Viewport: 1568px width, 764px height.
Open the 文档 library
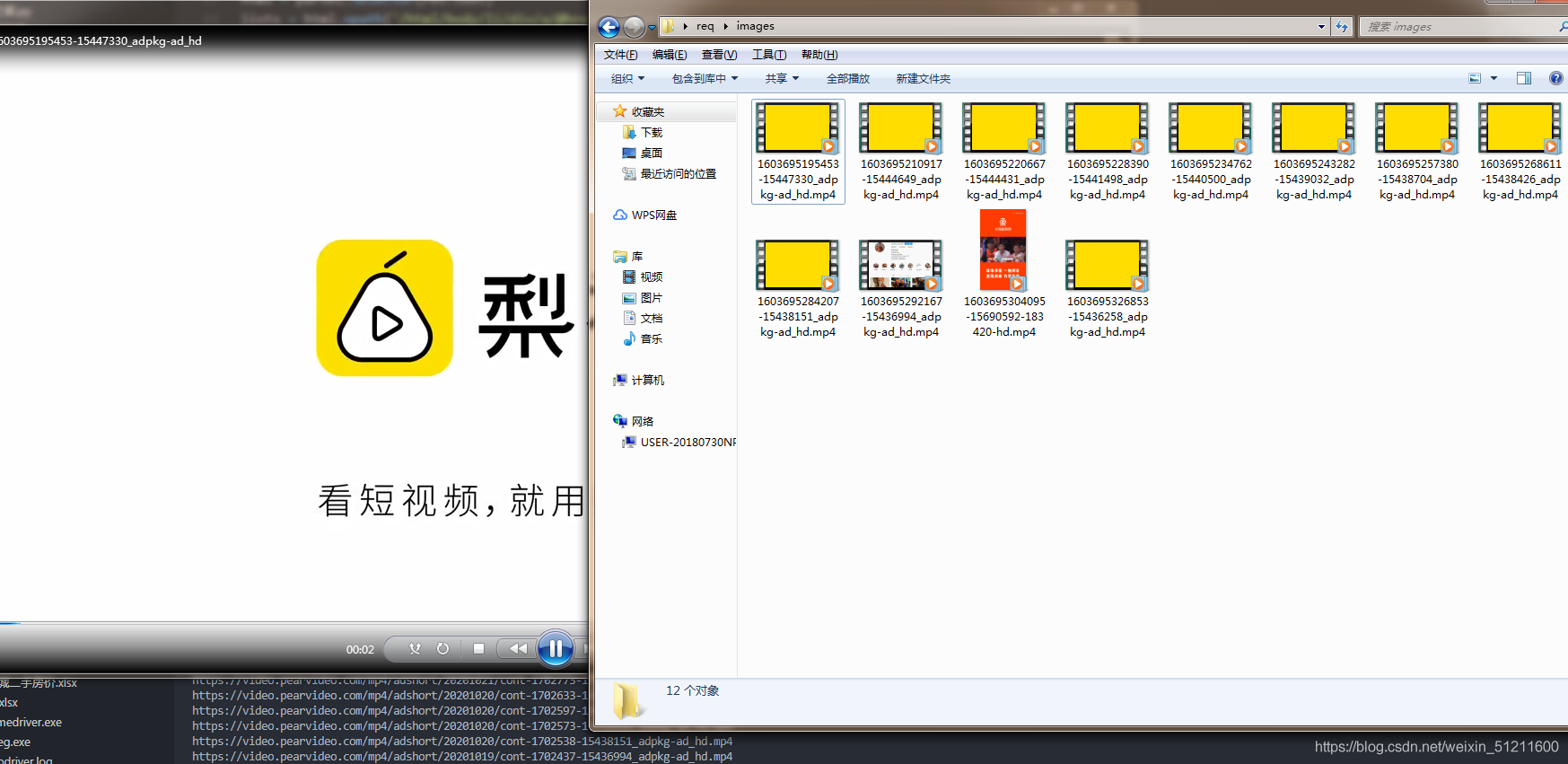click(643, 319)
